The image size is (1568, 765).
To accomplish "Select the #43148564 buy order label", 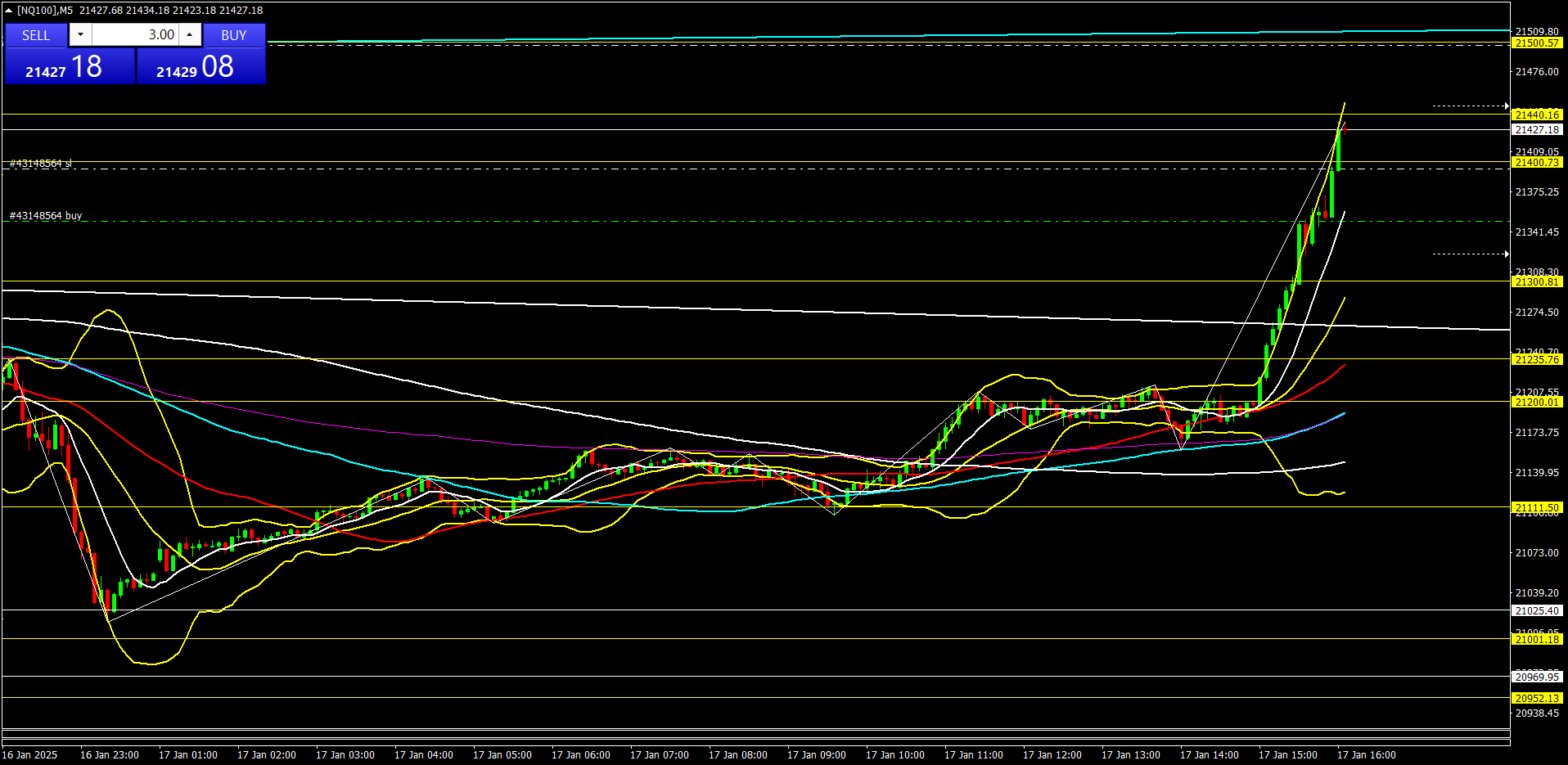I will coord(46,216).
